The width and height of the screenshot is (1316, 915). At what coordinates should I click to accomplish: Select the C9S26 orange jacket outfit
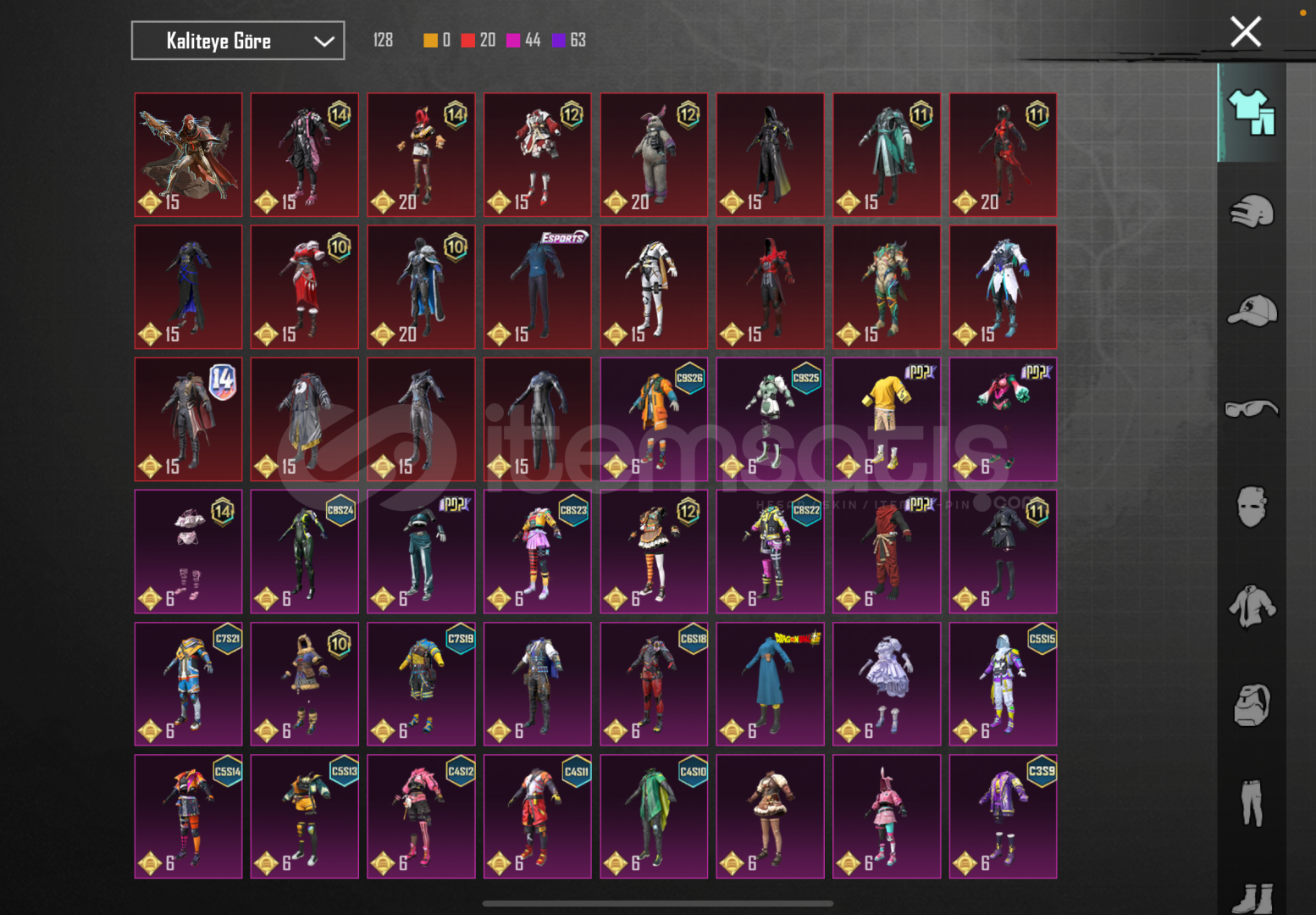coord(654,419)
